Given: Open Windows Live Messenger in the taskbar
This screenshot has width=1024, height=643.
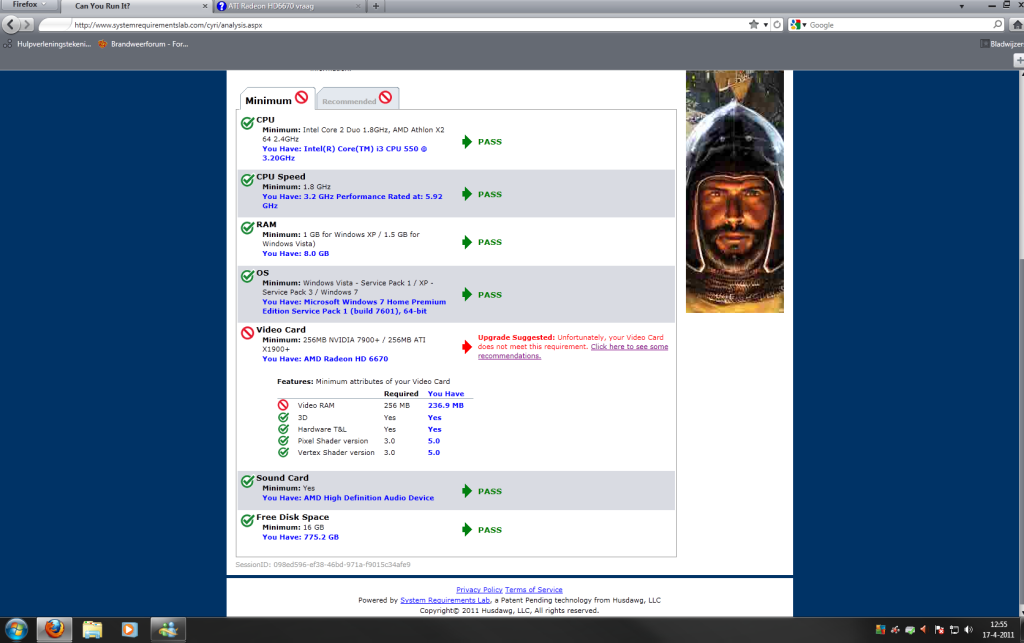Looking at the screenshot, I should click(x=168, y=629).
